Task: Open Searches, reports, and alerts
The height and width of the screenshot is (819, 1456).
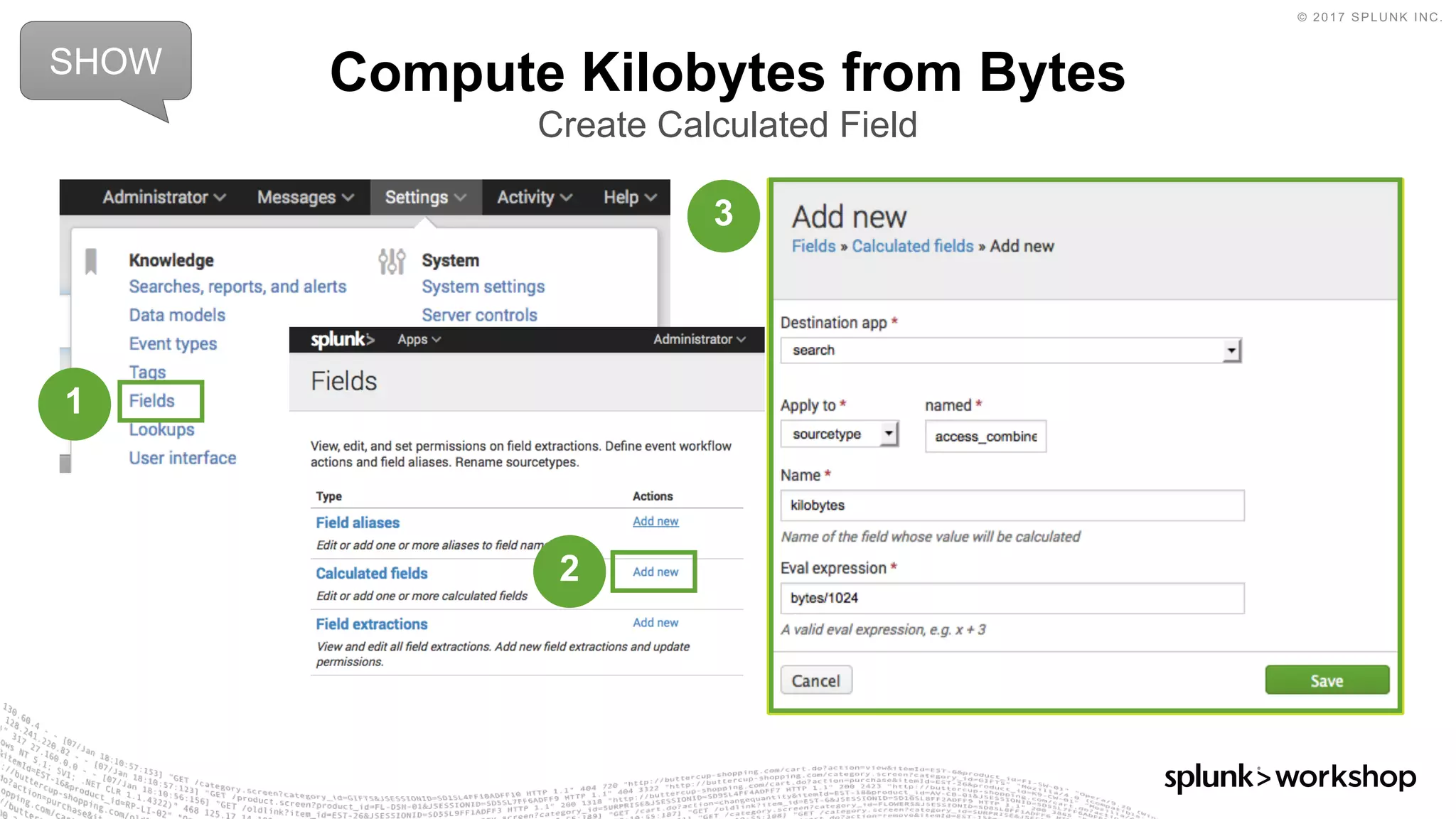Action: click(x=237, y=287)
